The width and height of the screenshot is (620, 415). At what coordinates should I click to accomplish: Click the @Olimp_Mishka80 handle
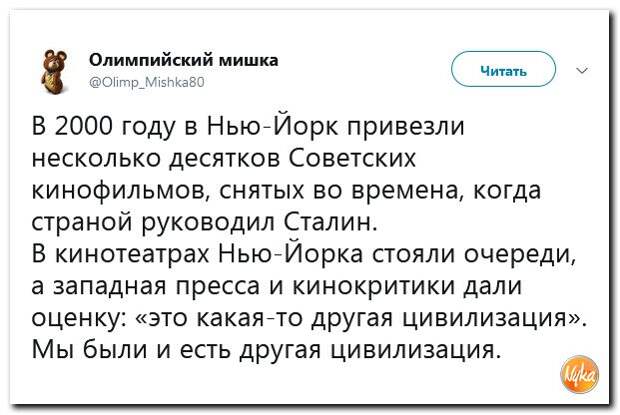(x=147, y=82)
